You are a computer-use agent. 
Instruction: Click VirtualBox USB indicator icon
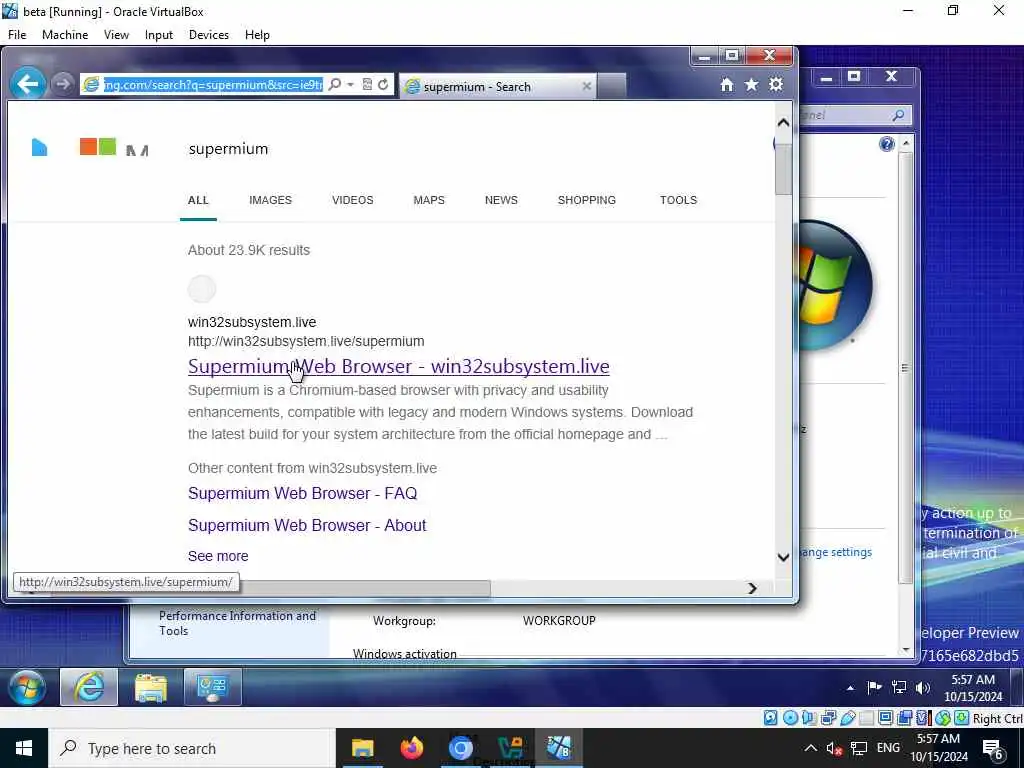tap(848, 718)
